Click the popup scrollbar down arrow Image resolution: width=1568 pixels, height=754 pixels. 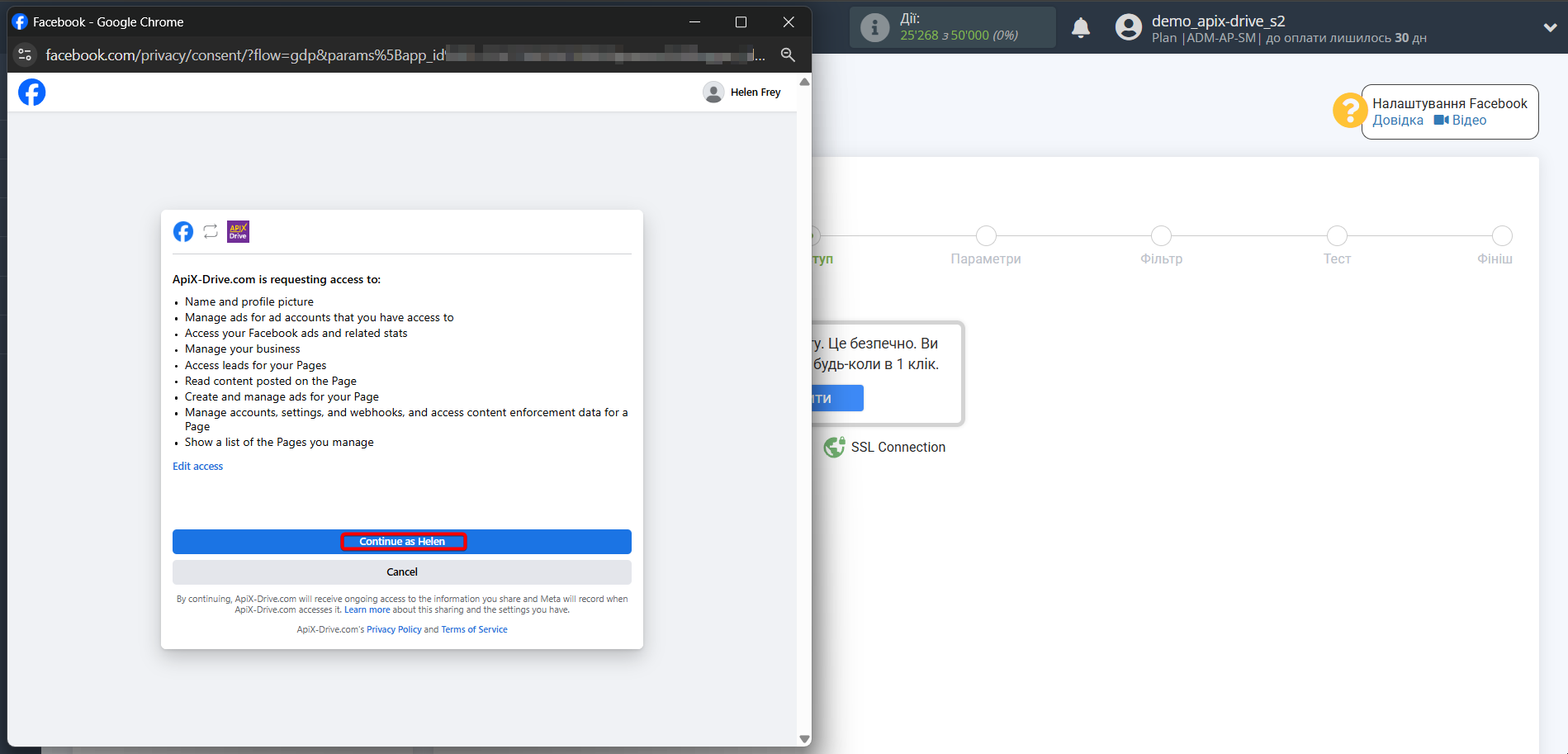[x=804, y=739]
